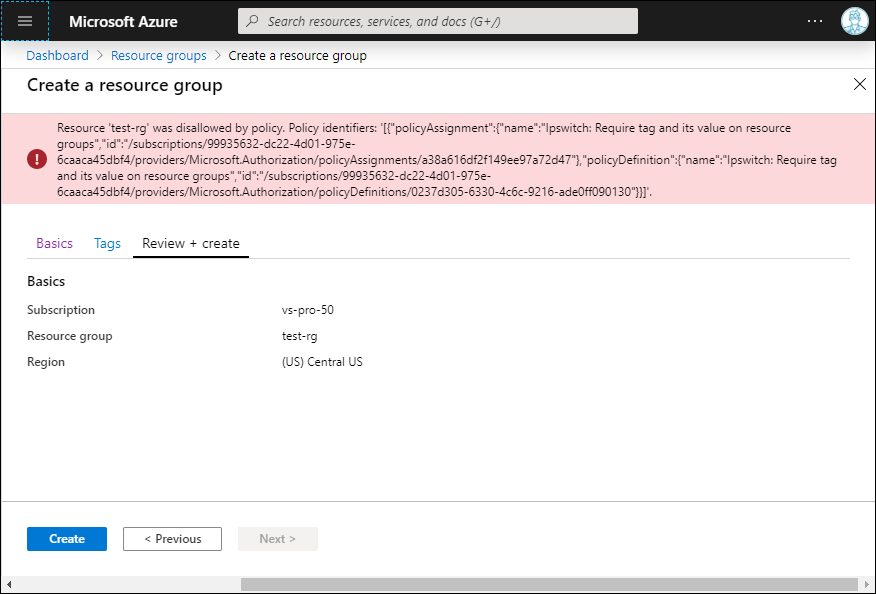Image resolution: width=876 pixels, height=594 pixels.
Task: Click the Resource group field label
Action: (x=70, y=336)
